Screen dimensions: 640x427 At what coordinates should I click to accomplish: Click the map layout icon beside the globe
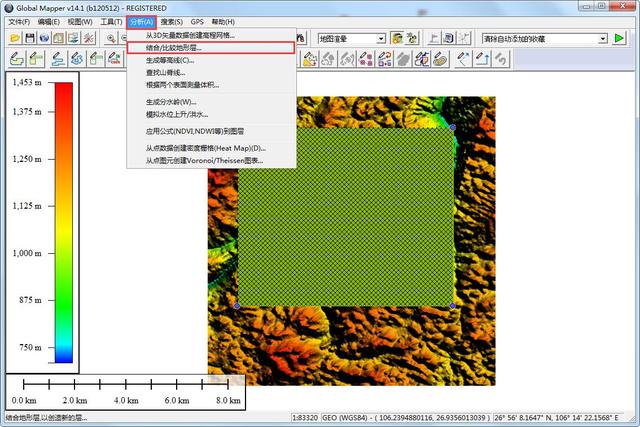point(59,38)
